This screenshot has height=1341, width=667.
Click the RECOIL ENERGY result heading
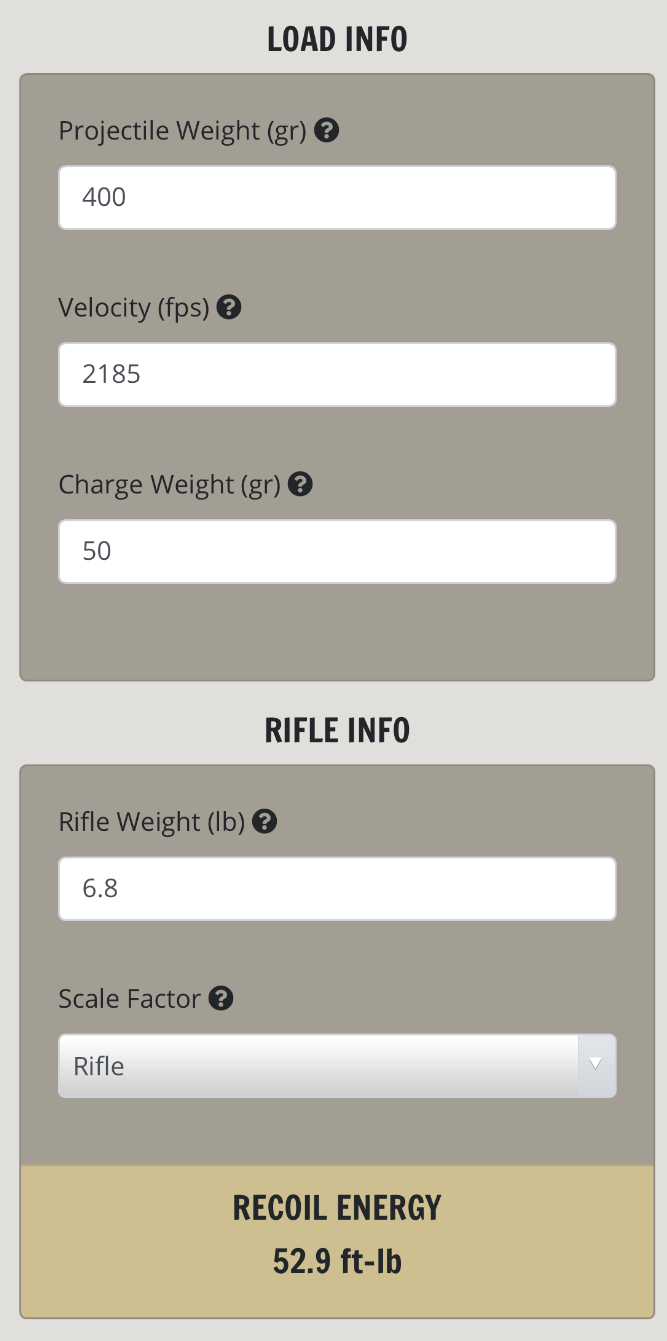pyautogui.click(x=337, y=1208)
